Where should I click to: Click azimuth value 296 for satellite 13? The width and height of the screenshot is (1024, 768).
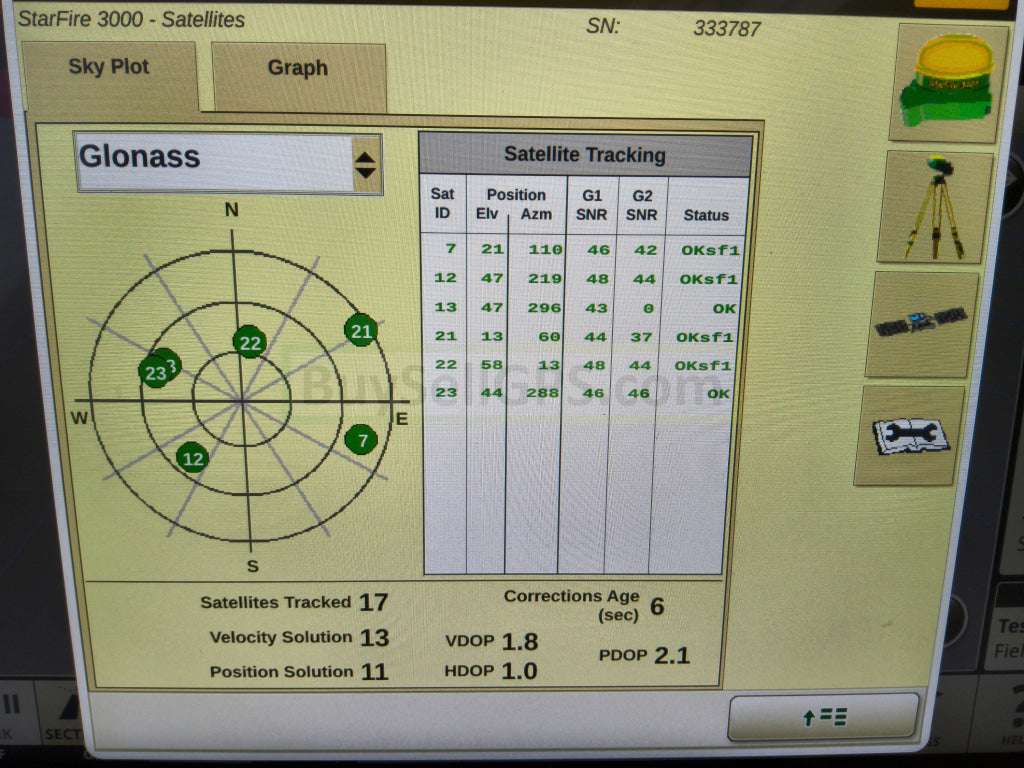[x=545, y=308]
